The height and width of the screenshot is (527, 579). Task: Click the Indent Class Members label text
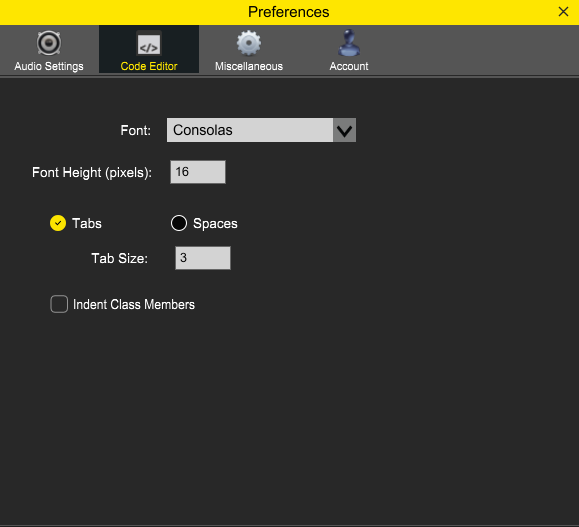click(x=134, y=304)
